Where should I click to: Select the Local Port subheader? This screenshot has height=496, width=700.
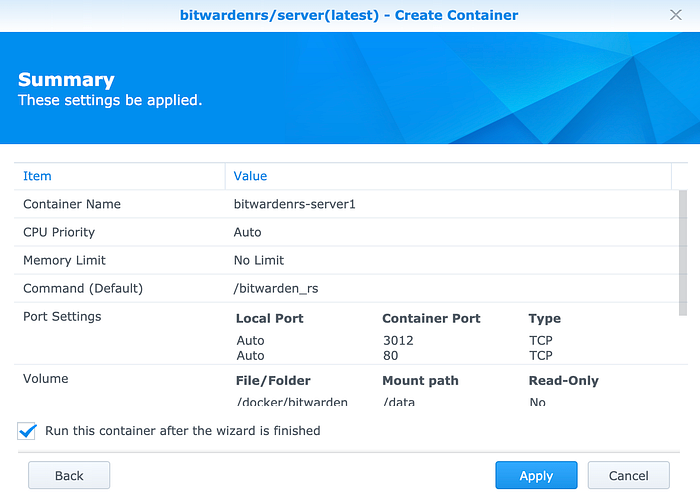[x=270, y=318]
